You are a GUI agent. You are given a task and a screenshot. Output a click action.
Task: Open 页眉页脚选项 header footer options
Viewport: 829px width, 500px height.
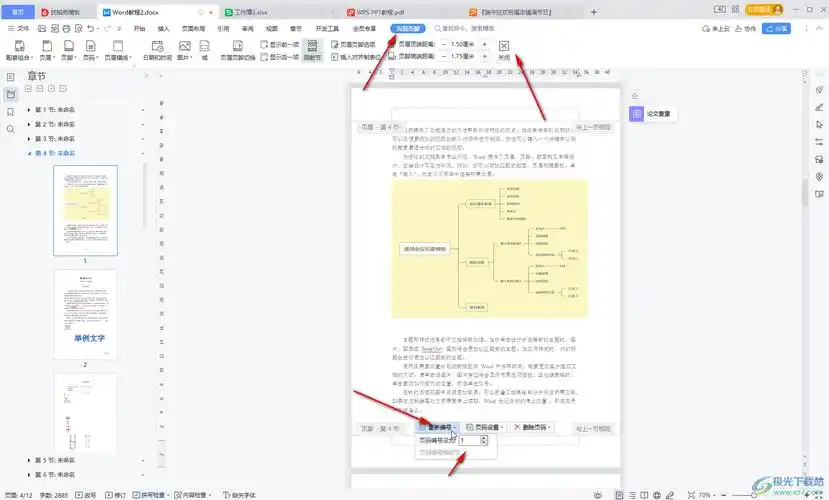click(x=353, y=44)
